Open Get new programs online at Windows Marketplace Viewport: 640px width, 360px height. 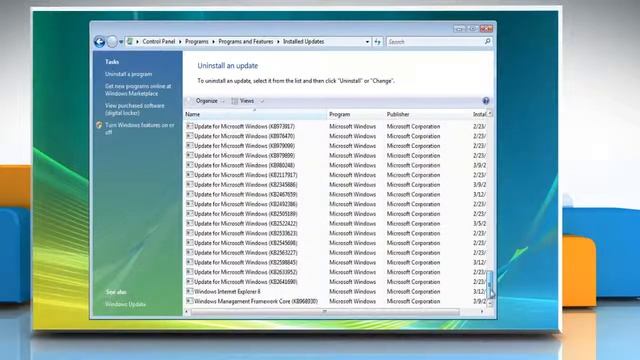pos(138,90)
